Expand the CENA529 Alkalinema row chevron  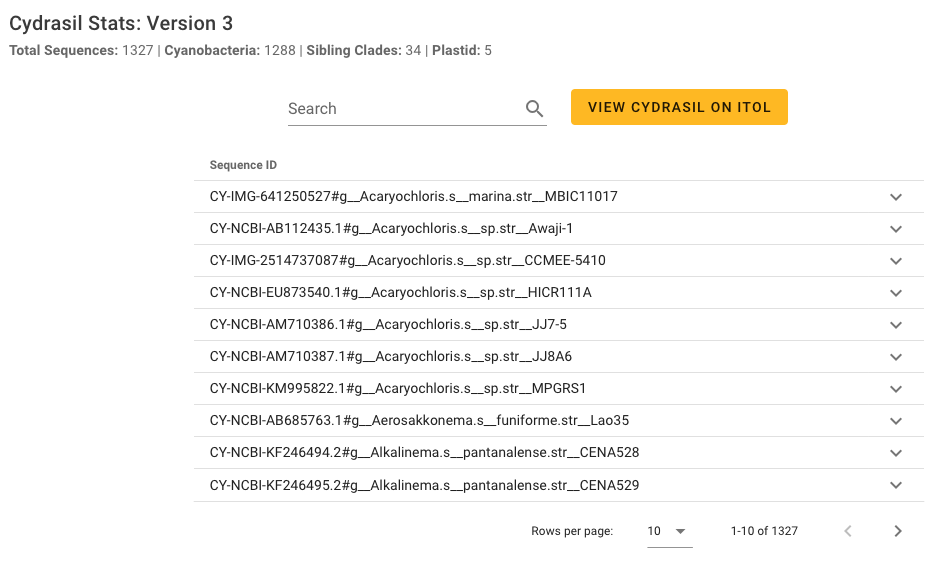896,485
